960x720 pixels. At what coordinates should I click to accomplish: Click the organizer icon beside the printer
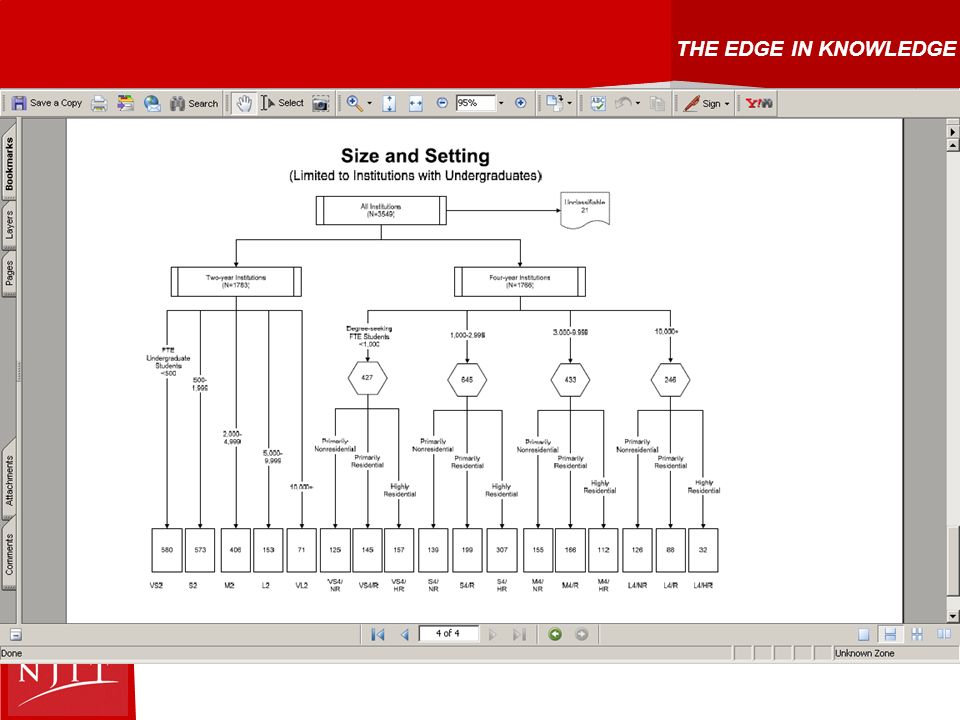coord(126,103)
